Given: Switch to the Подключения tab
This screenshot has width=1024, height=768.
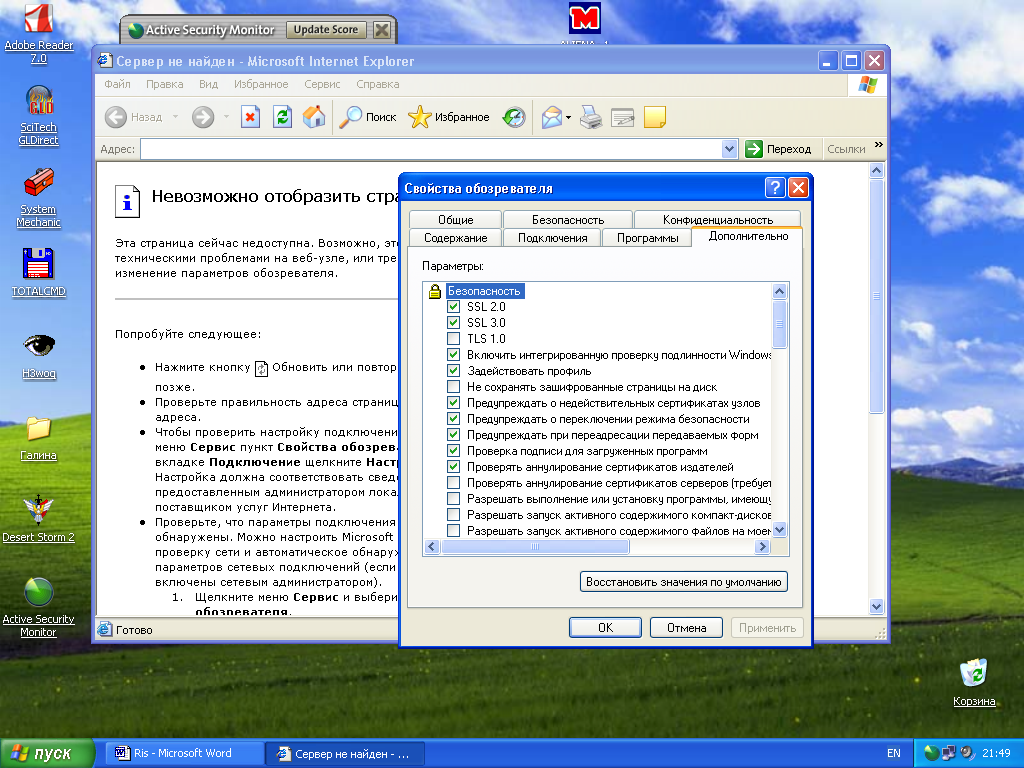Looking at the screenshot, I should 552,238.
